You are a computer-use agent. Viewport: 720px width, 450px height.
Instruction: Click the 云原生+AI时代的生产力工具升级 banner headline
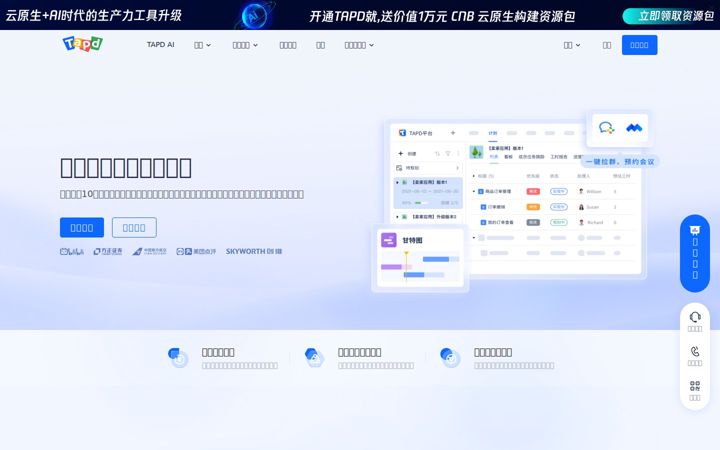[x=94, y=16]
